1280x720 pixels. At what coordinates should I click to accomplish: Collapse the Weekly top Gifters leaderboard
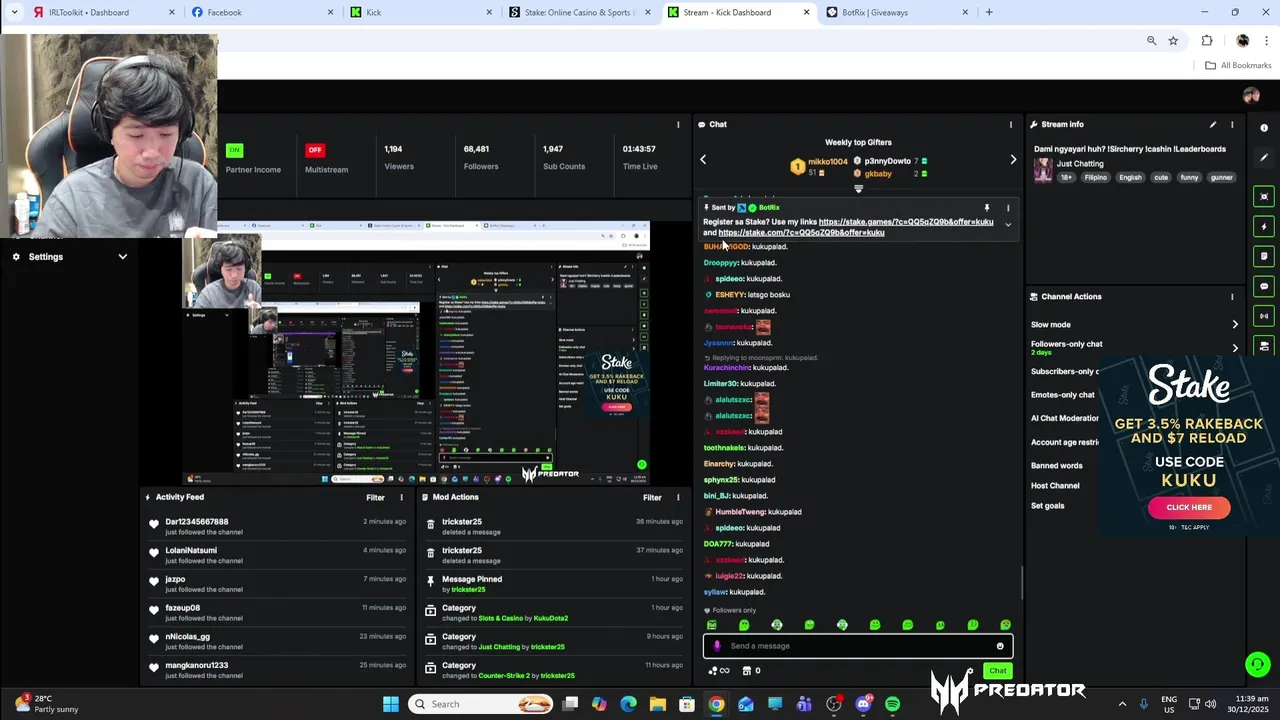click(858, 189)
